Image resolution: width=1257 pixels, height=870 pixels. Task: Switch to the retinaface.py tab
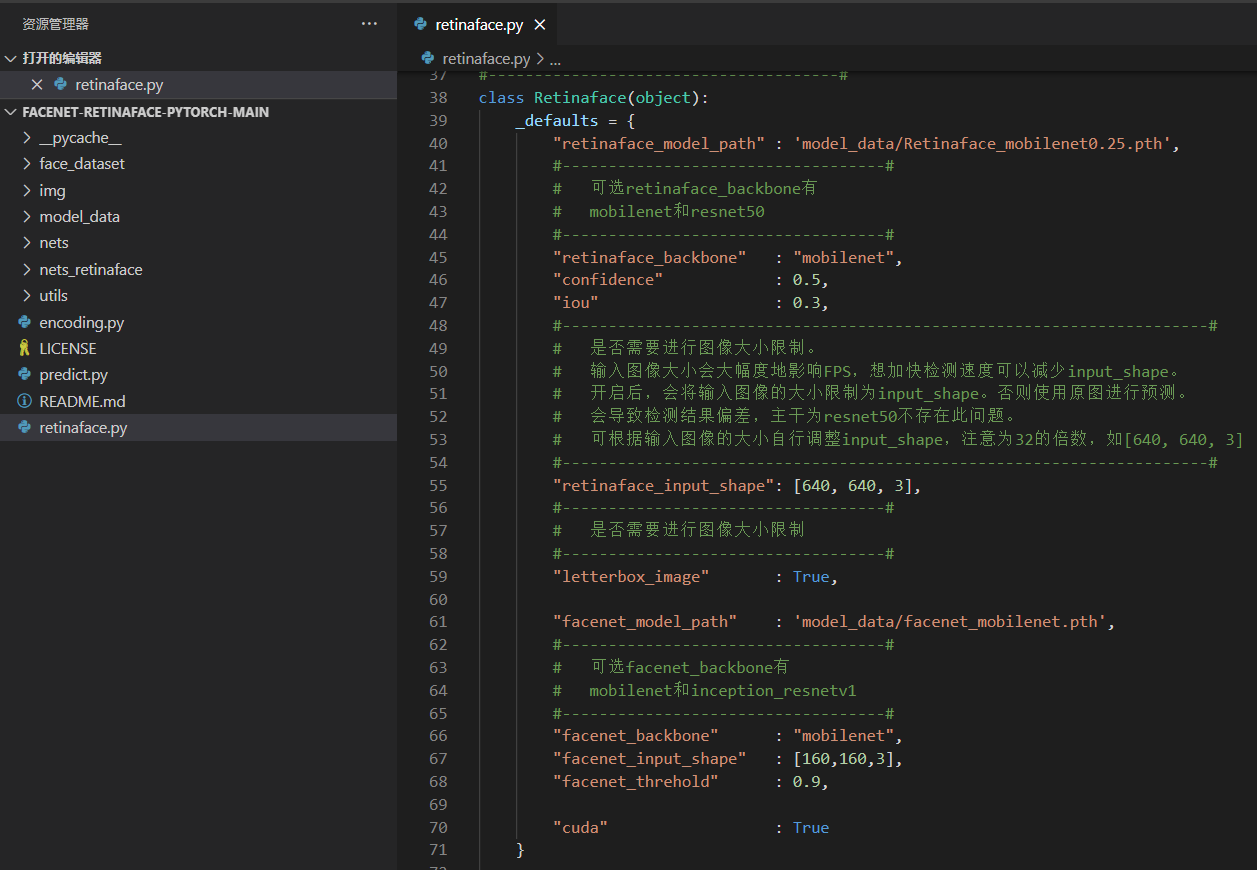click(x=478, y=25)
